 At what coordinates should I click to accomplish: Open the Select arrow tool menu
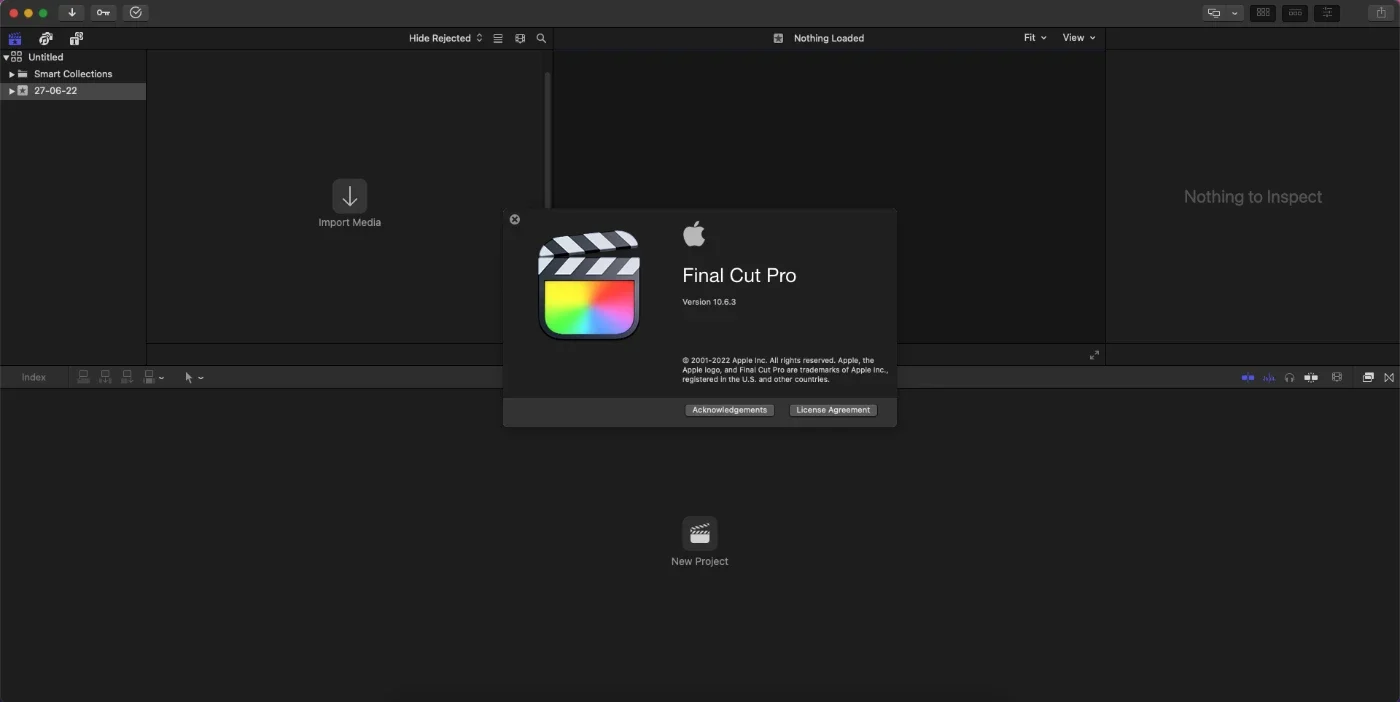coord(194,377)
